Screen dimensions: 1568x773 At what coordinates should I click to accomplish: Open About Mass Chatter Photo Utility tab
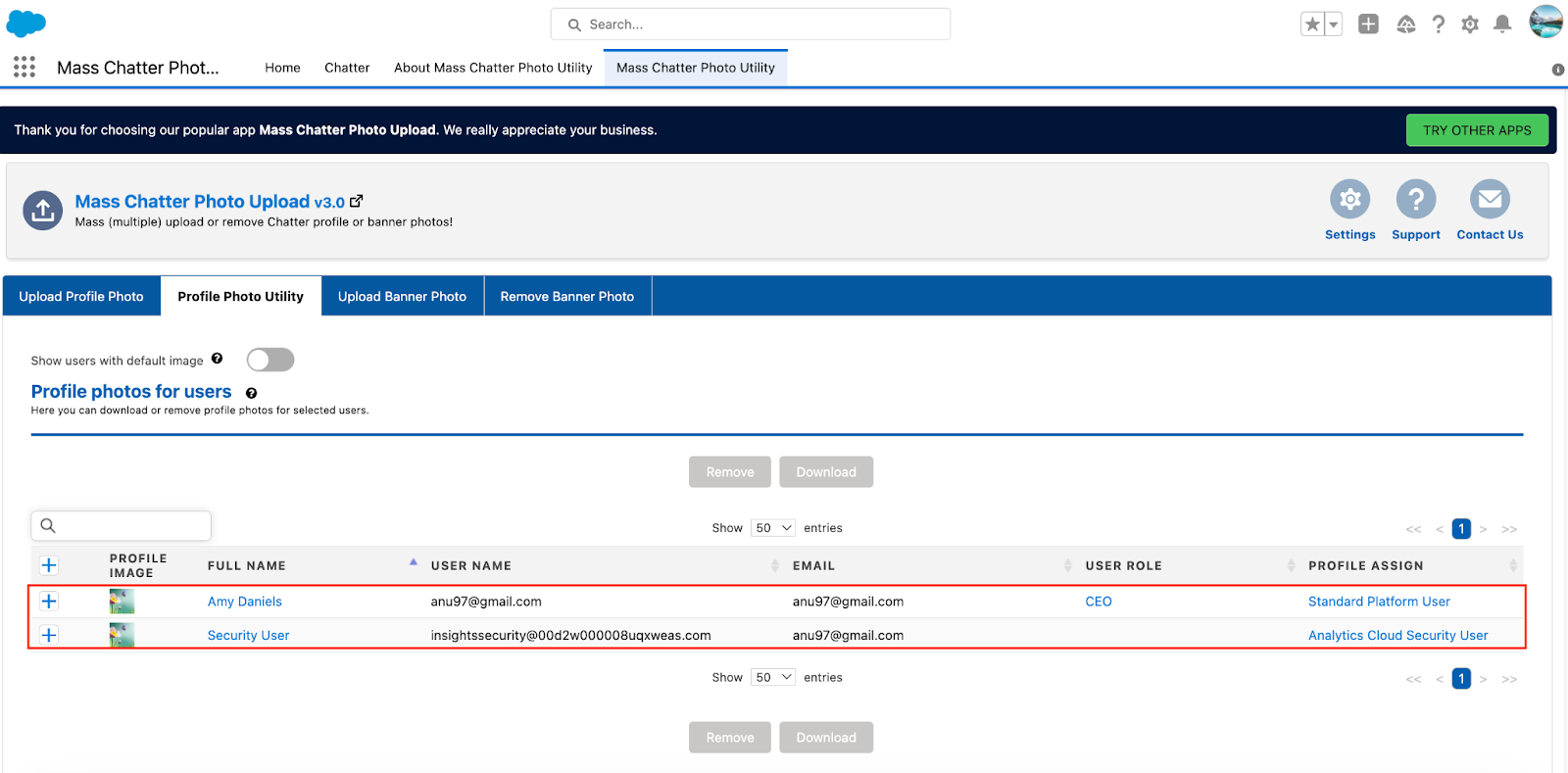[493, 68]
